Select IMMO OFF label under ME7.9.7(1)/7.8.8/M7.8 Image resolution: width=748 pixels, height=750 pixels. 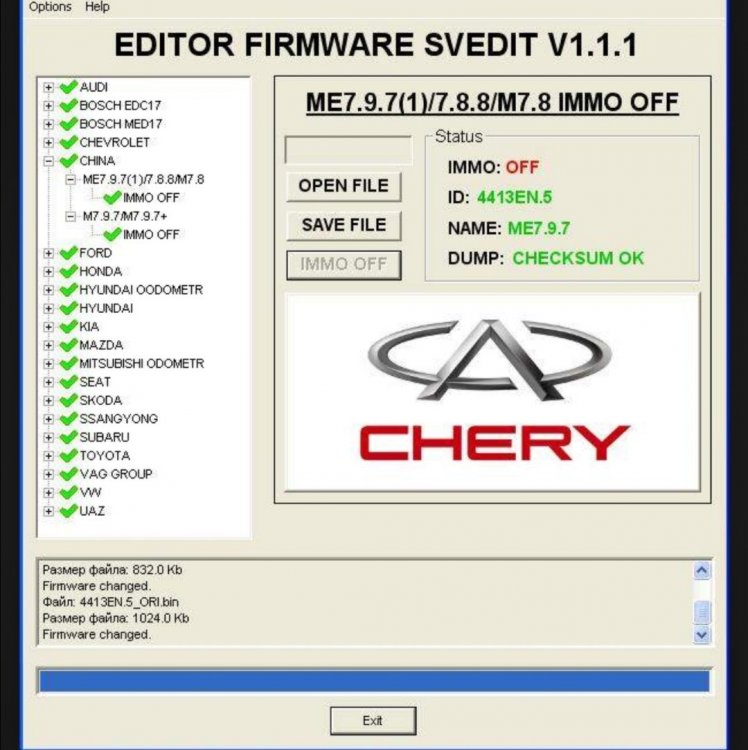[151, 198]
